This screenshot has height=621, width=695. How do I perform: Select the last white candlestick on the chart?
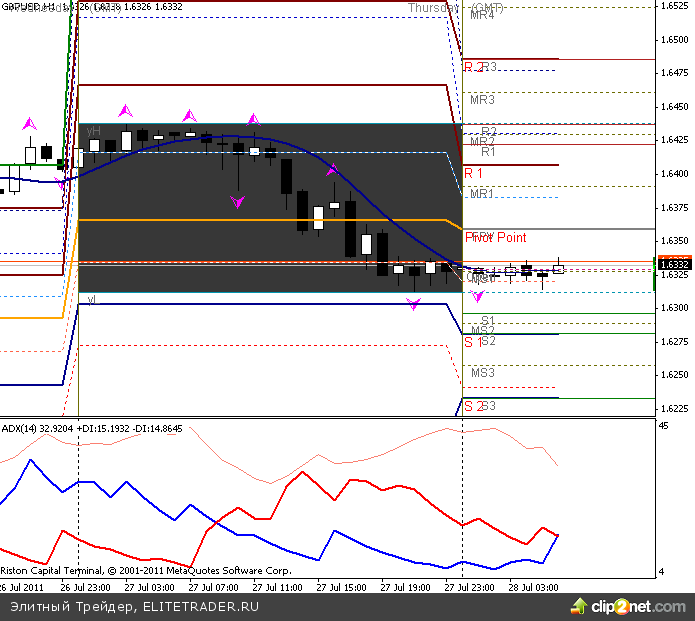(x=558, y=269)
